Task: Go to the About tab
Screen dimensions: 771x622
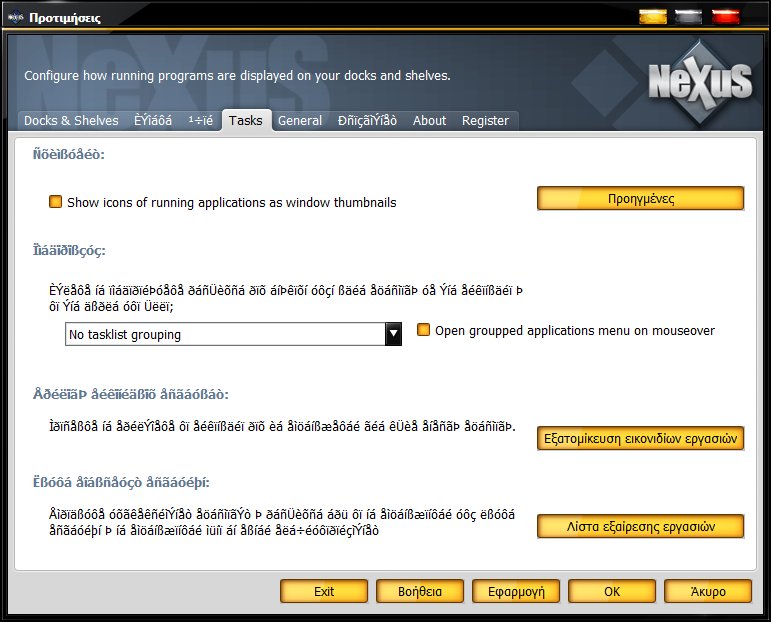Action: click(x=429, y=121)
